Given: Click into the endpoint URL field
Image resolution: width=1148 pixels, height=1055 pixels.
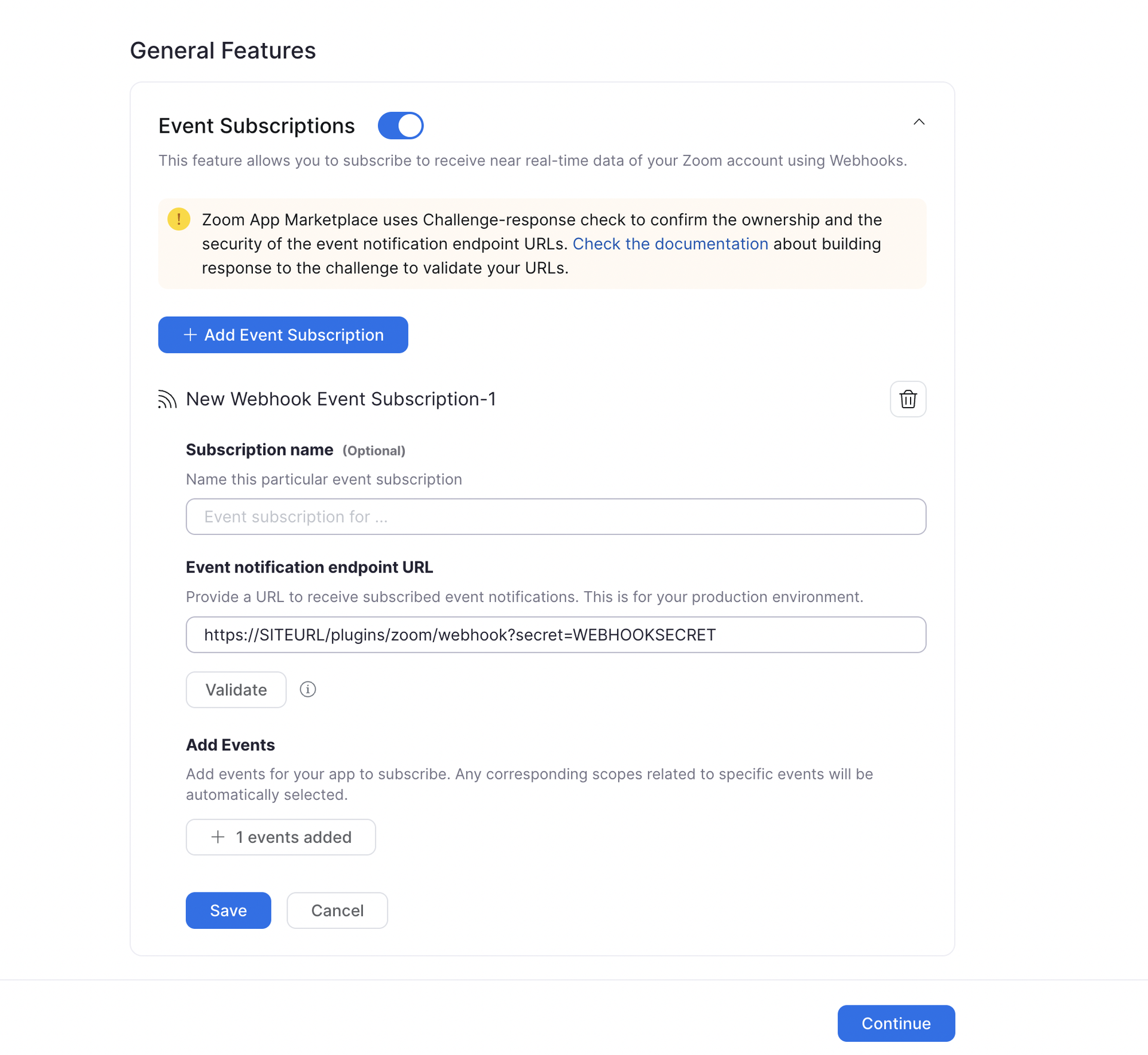Looking at the screenshot, I should [555, 635].
